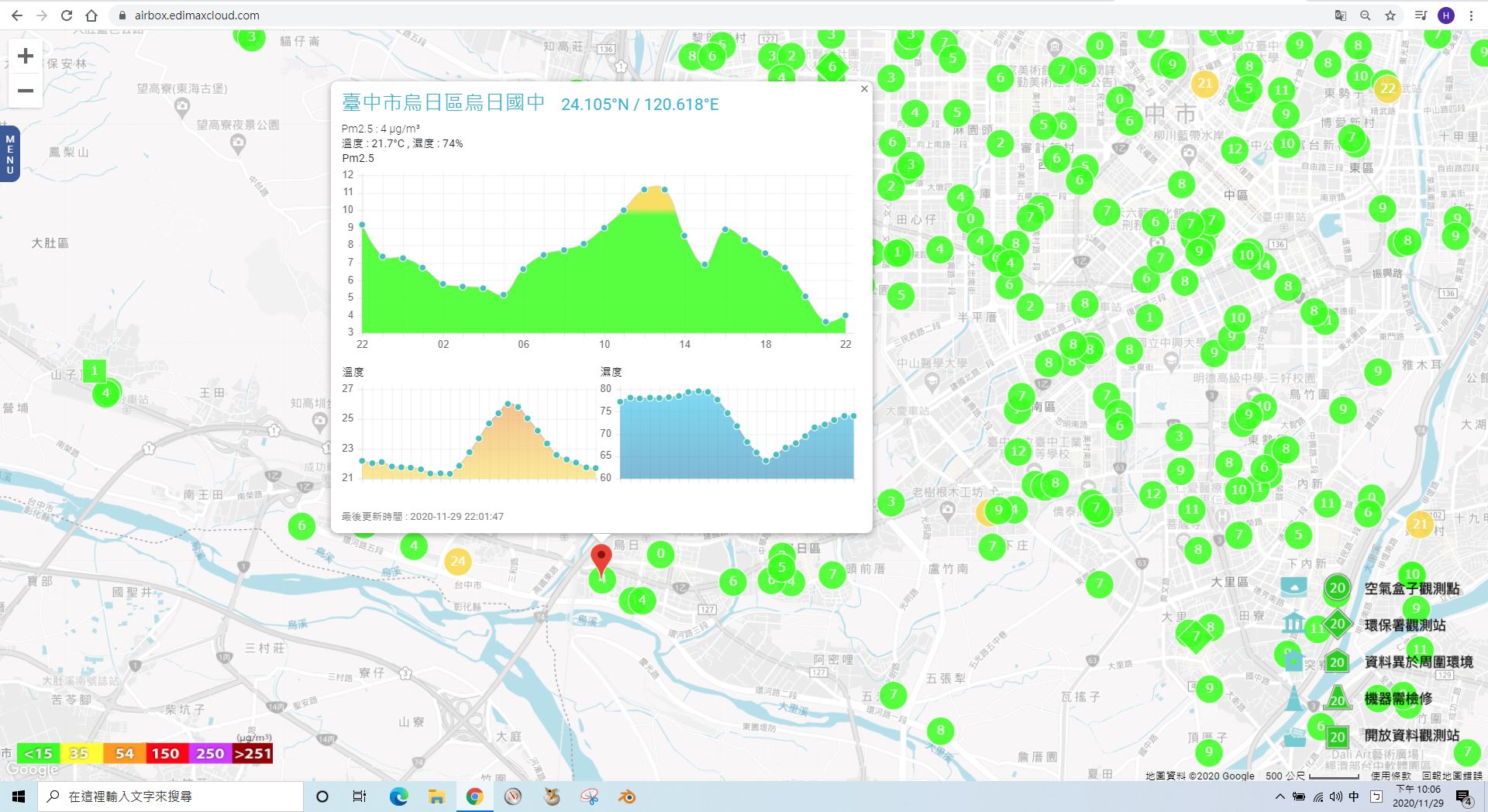Click the 望高寮(東海古堡) camera pin
The height and width of the screenshot is (812, 1488).
coord(182,108)
